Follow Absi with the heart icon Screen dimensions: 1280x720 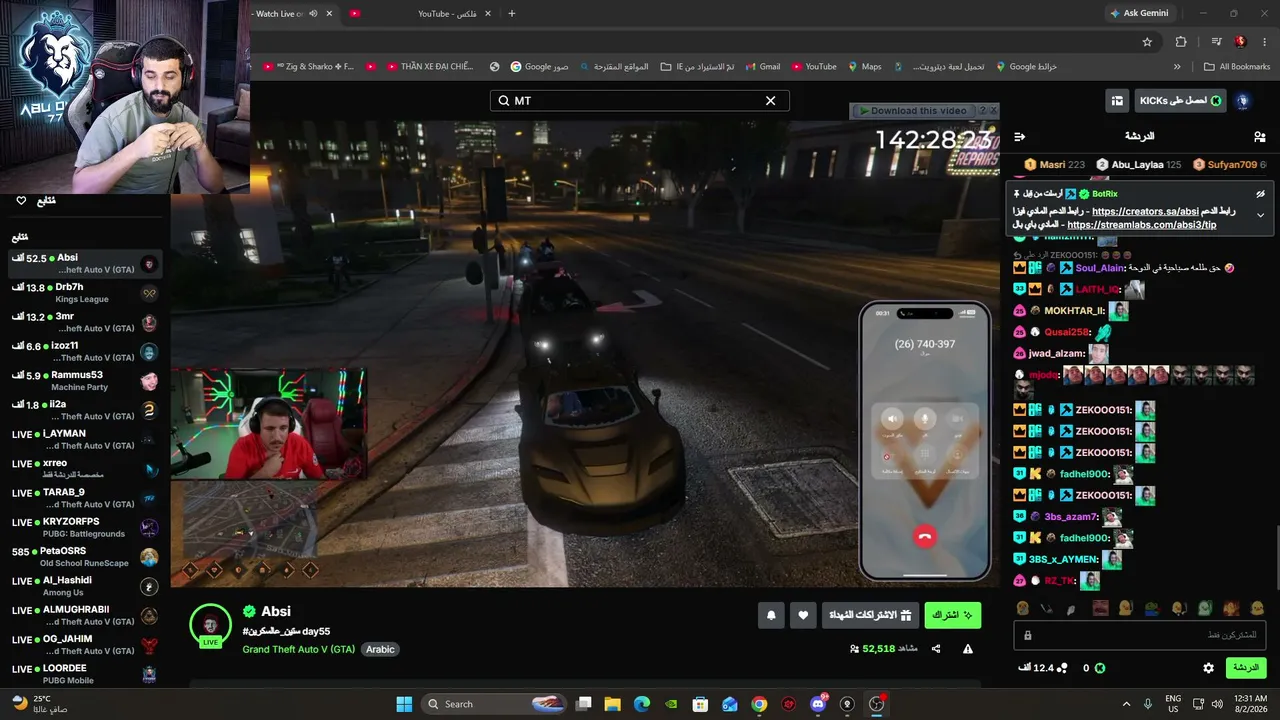tap(803, 616)
